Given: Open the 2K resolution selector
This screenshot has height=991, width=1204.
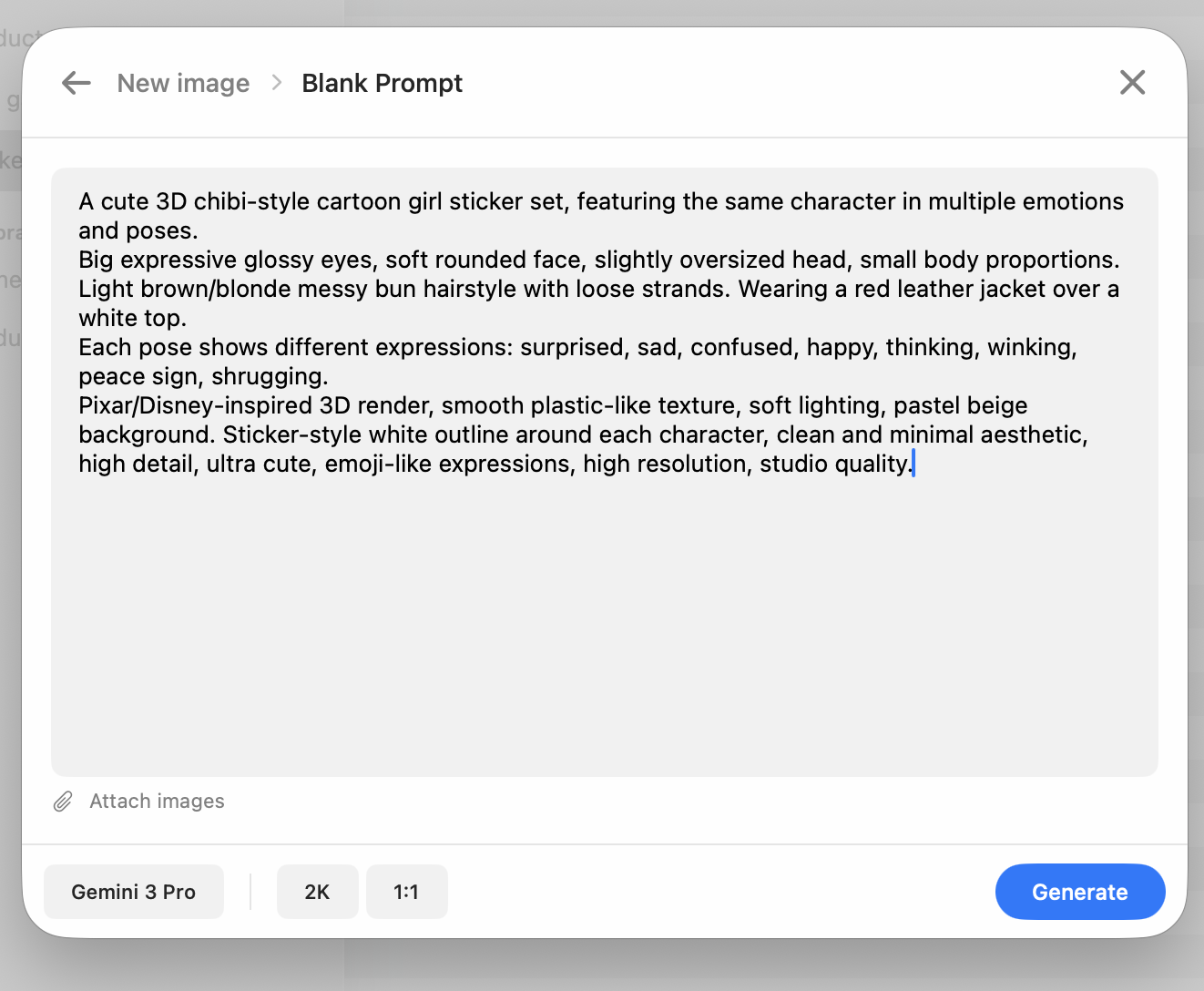Looking at the screenshot, I should coord(317,892).
